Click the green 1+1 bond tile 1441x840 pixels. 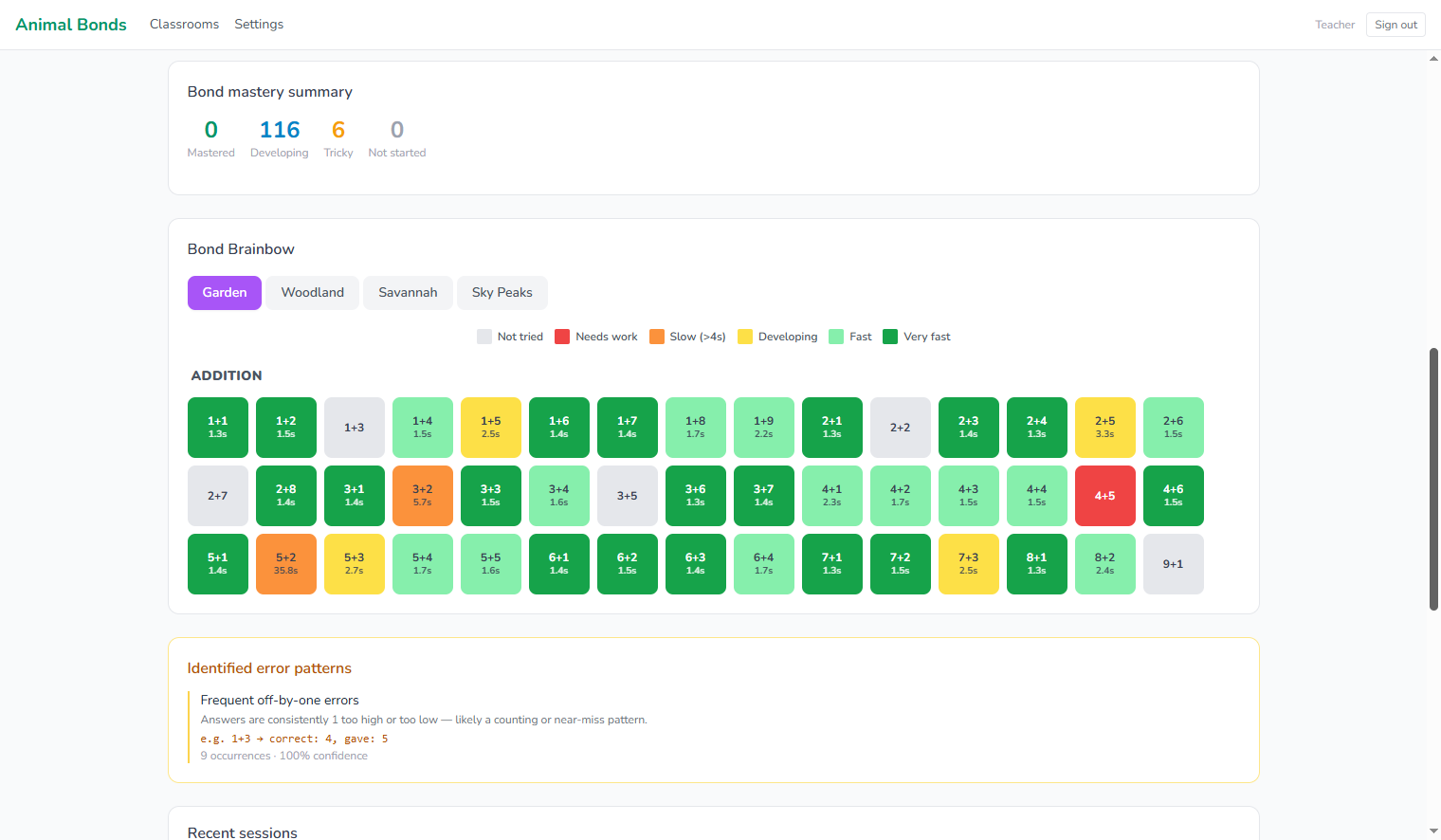point(217,428)
